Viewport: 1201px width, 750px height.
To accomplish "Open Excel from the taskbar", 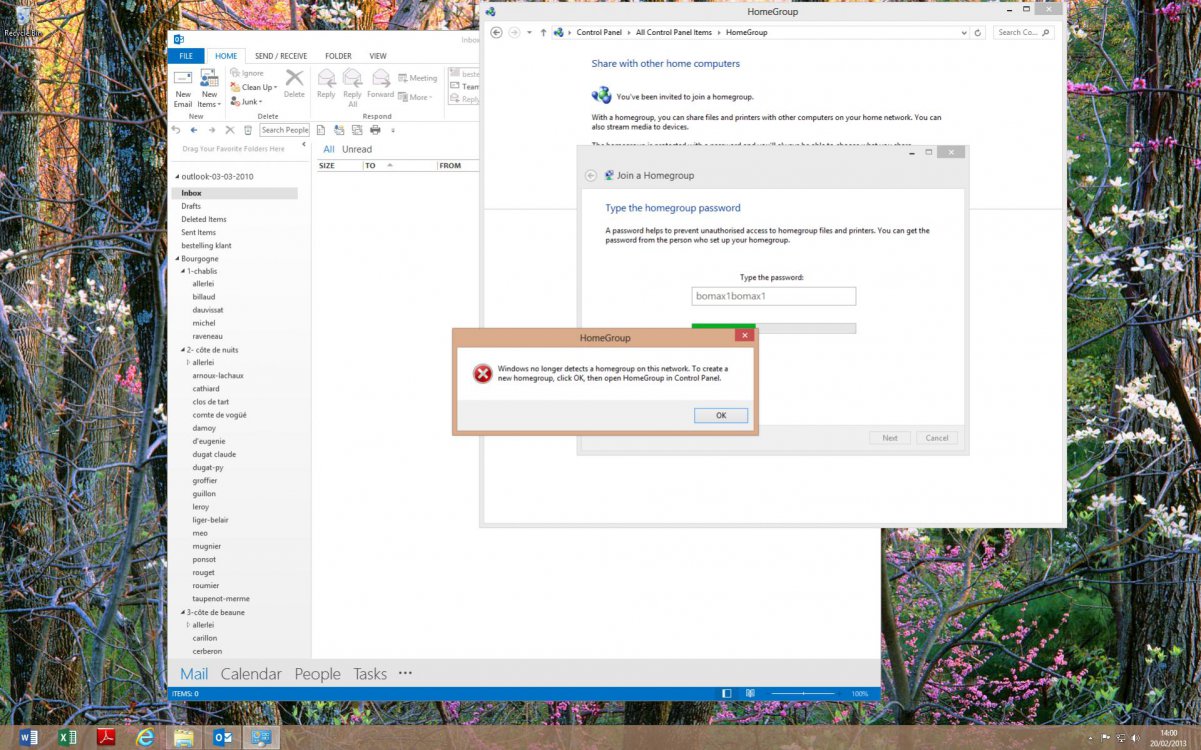I will coord(67,738).
